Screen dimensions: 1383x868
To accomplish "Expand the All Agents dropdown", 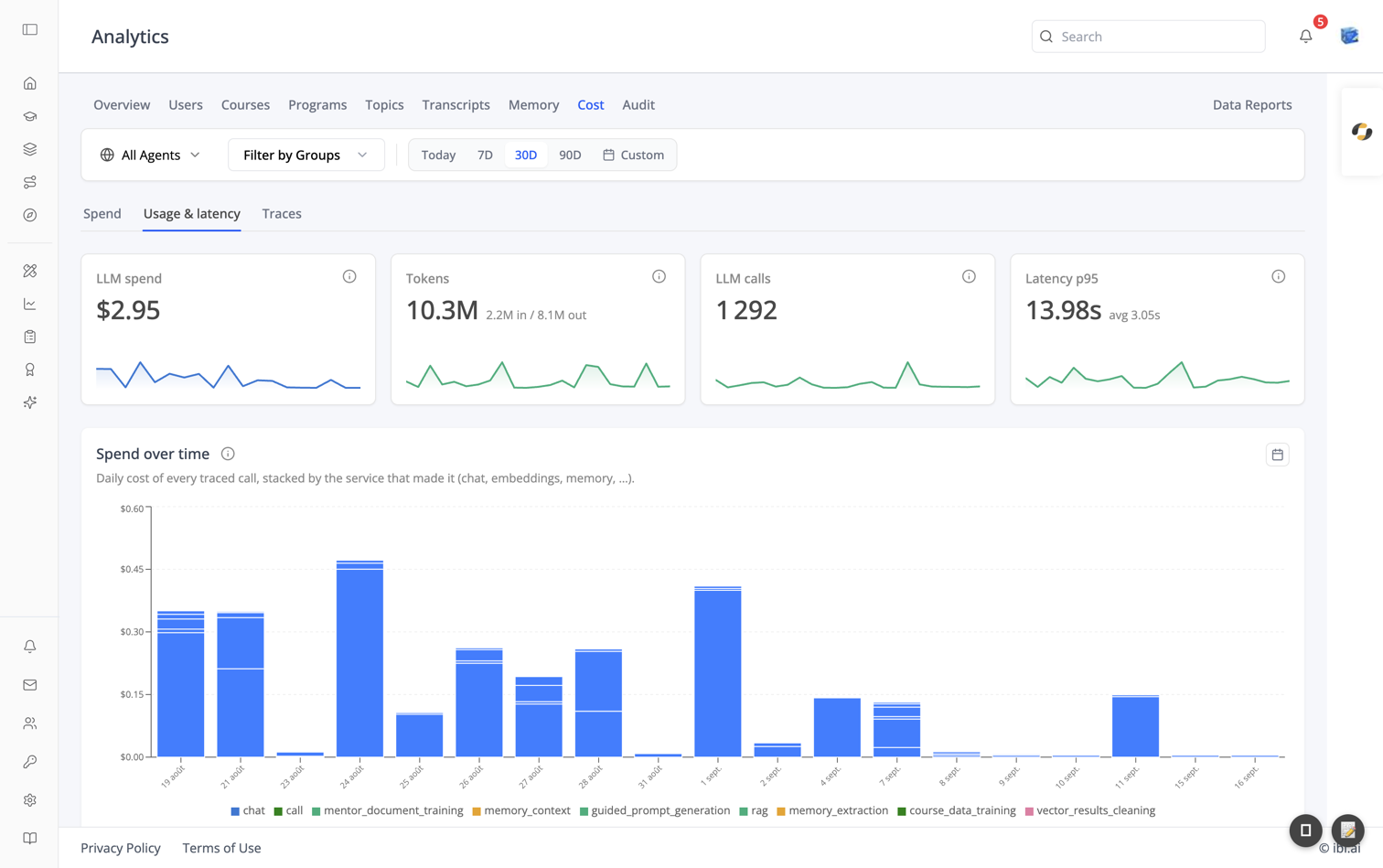I will pyautogui.click(x=151, y=155).
